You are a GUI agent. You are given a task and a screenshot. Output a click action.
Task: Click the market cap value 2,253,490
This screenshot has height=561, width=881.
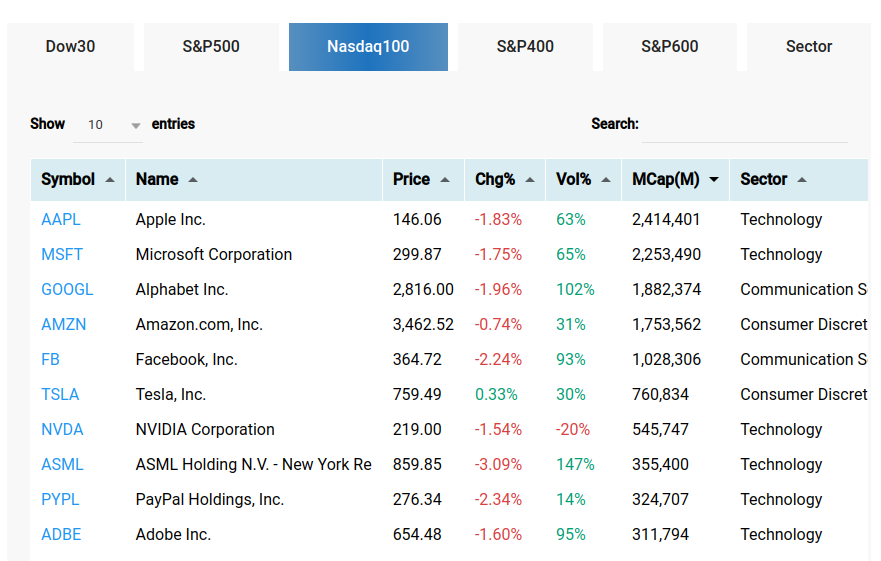(x=666, y=255)
